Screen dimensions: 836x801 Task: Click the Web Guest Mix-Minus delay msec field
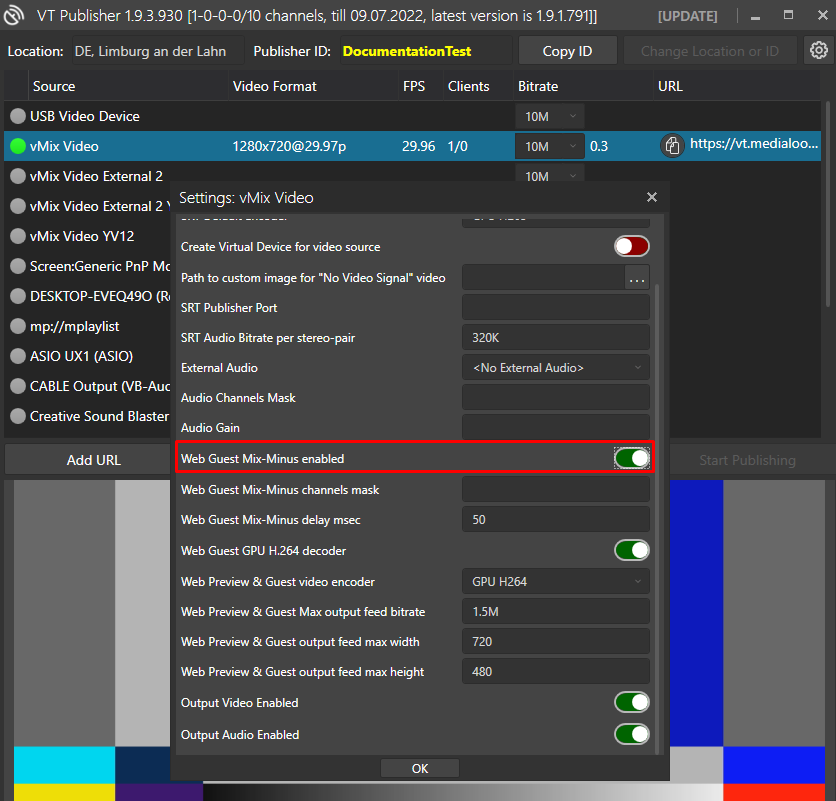pos(555,520)
